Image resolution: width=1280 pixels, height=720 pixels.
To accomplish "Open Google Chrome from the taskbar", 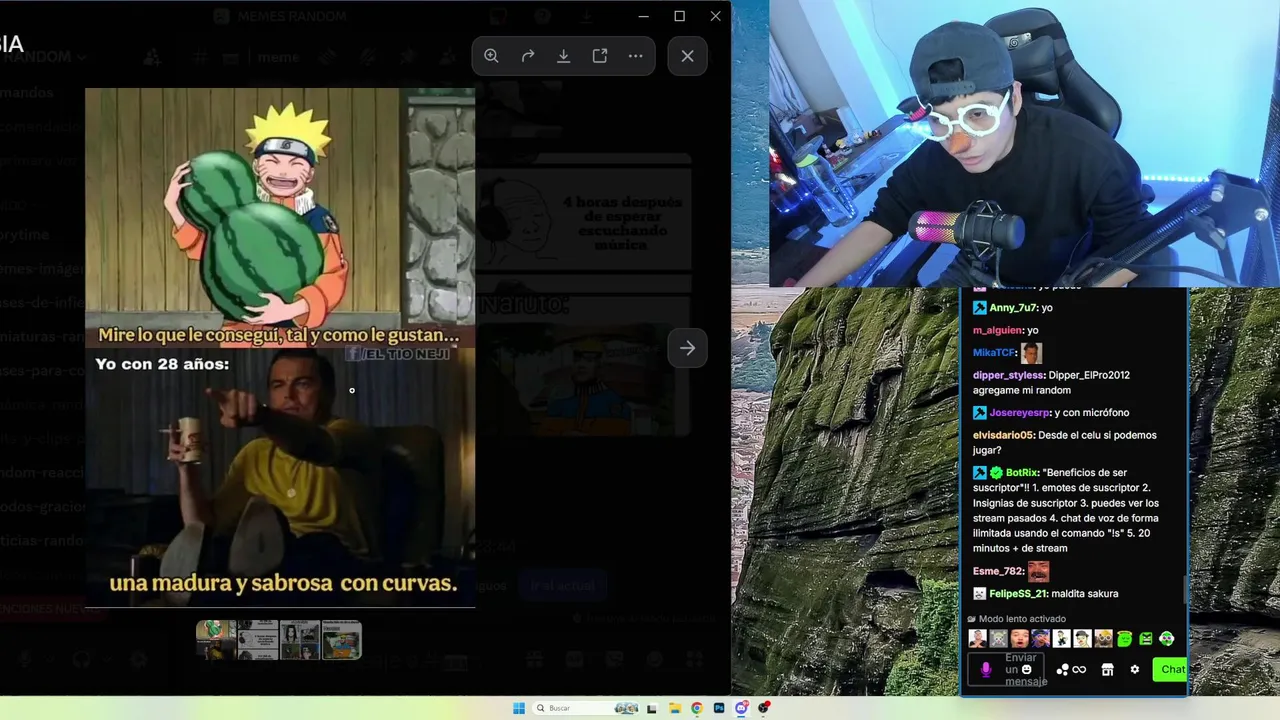I will pos(697,708).
